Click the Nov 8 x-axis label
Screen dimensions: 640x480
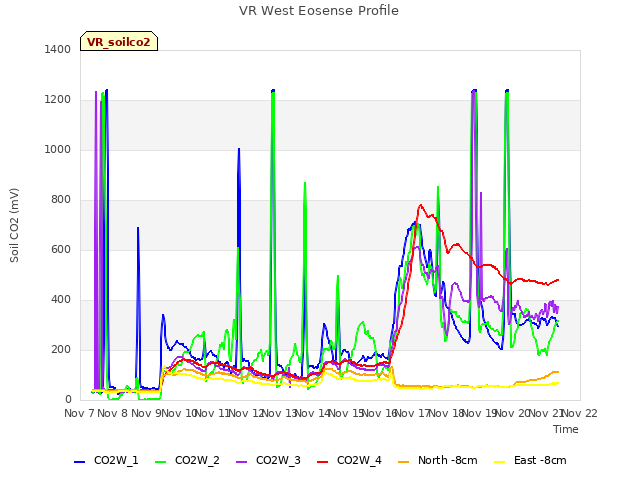tap(113, 413)
